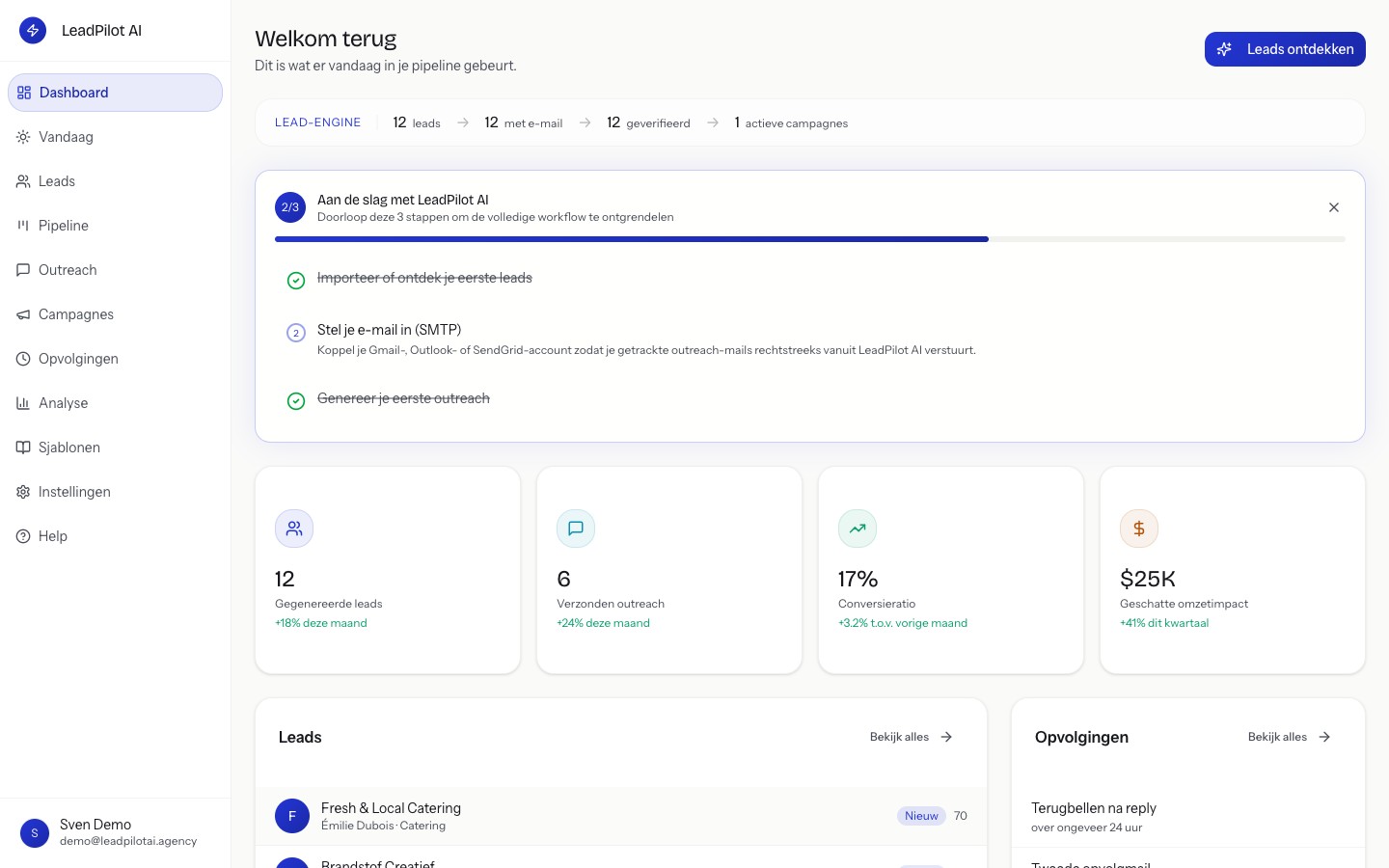1389x868 pixels.
Task: Click arrow next to Leads Bekijk alles
Action: [946, 737]
